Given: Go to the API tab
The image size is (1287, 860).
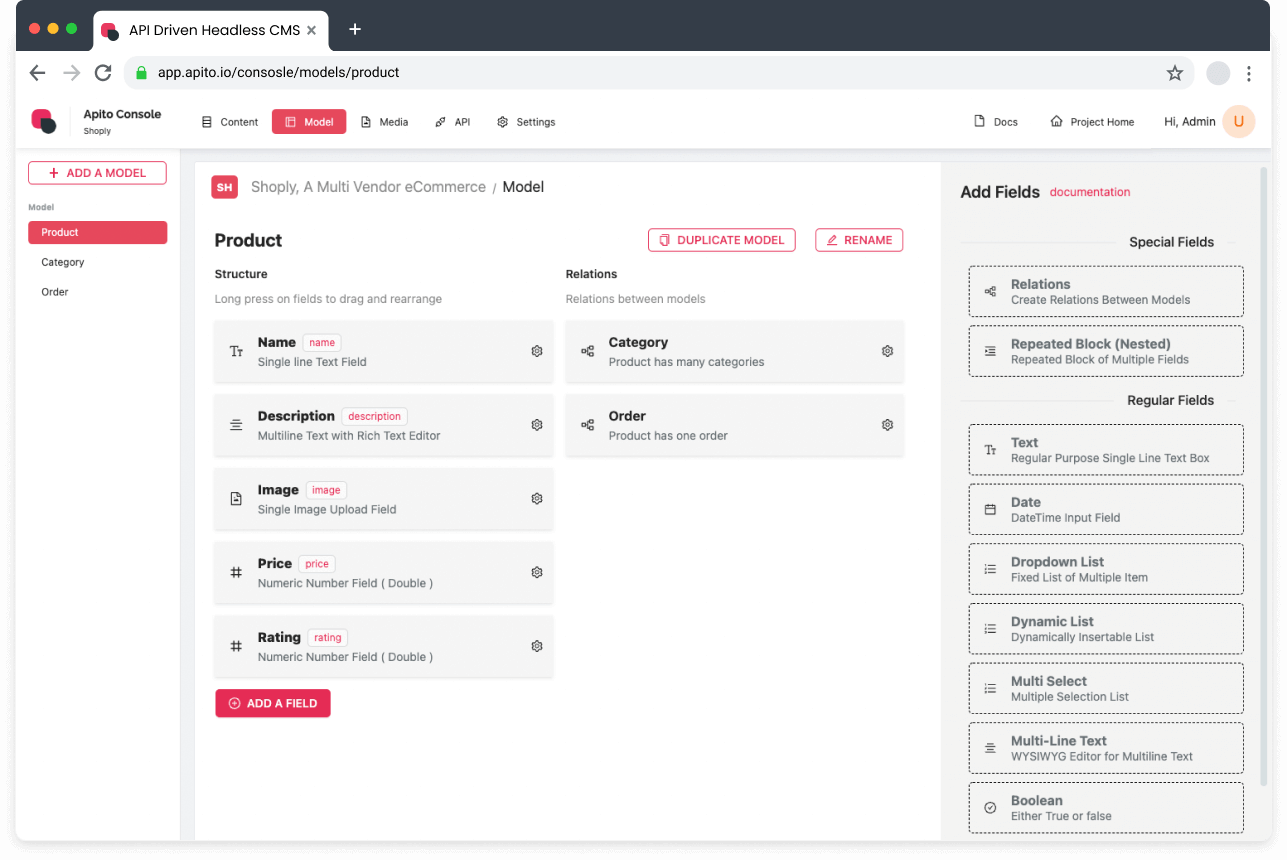Looking at the screenshot, I should tap(452, 122).
